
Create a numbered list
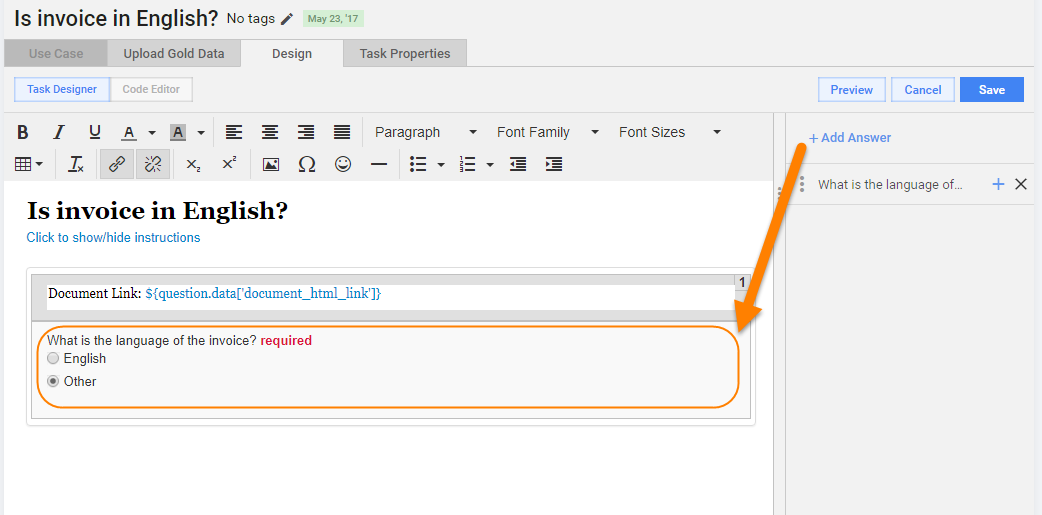(467, 164)
